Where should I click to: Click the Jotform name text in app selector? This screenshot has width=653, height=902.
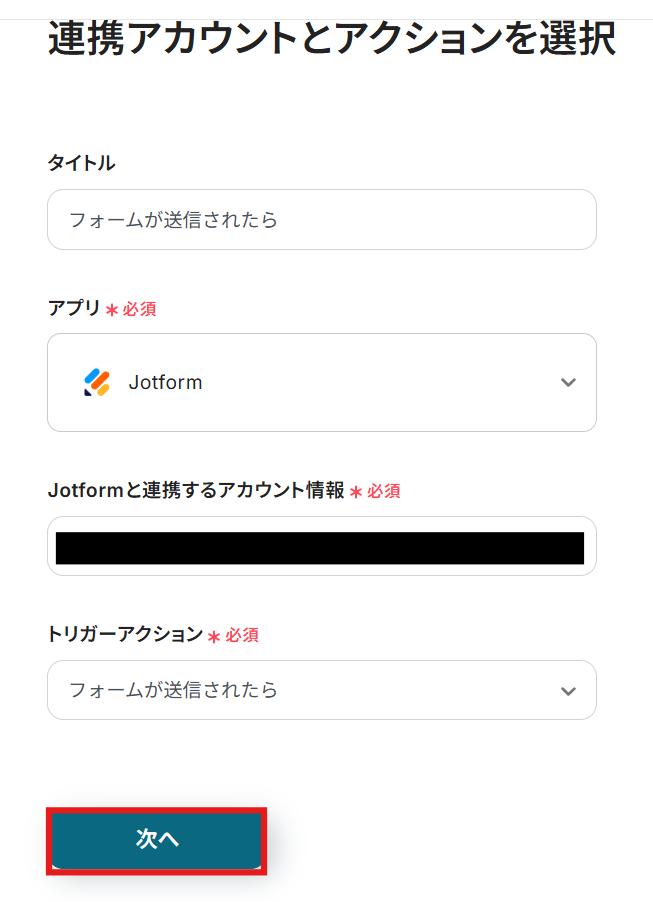click(165, 382)
